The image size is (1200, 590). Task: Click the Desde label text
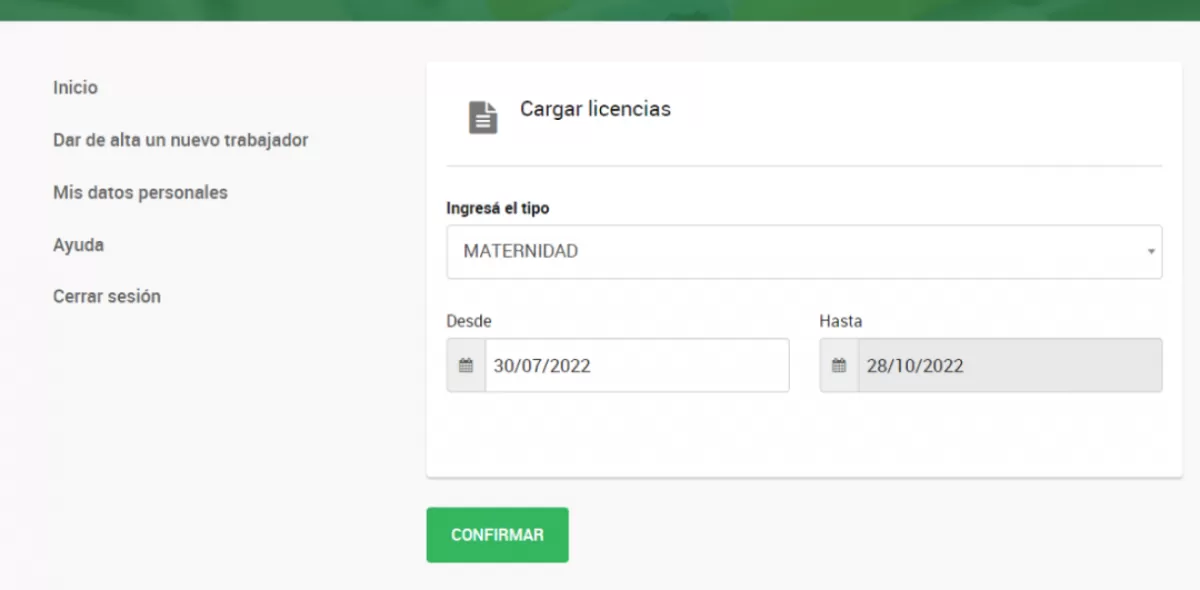(469, 321)
